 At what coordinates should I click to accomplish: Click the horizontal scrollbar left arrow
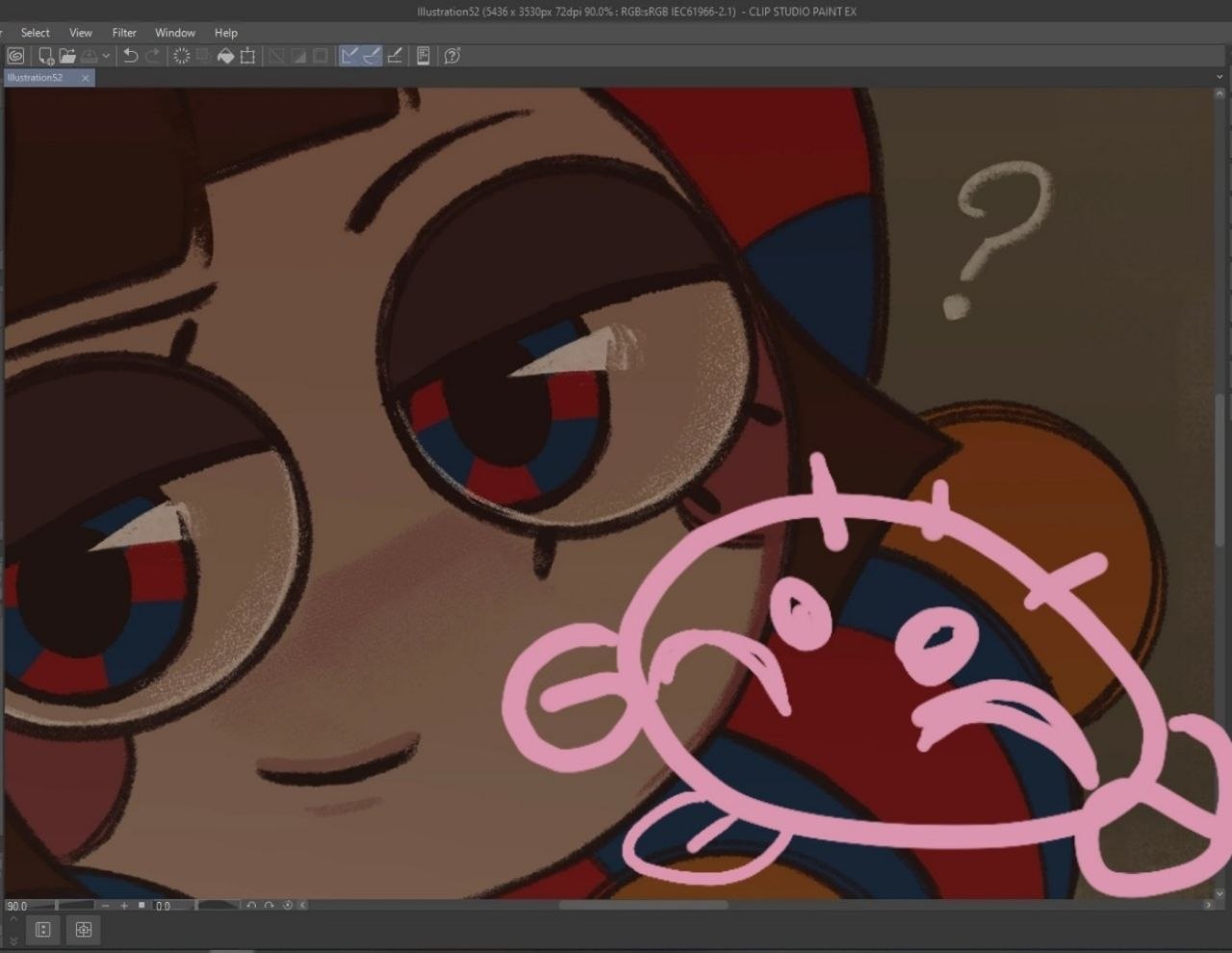click(303, 906)
